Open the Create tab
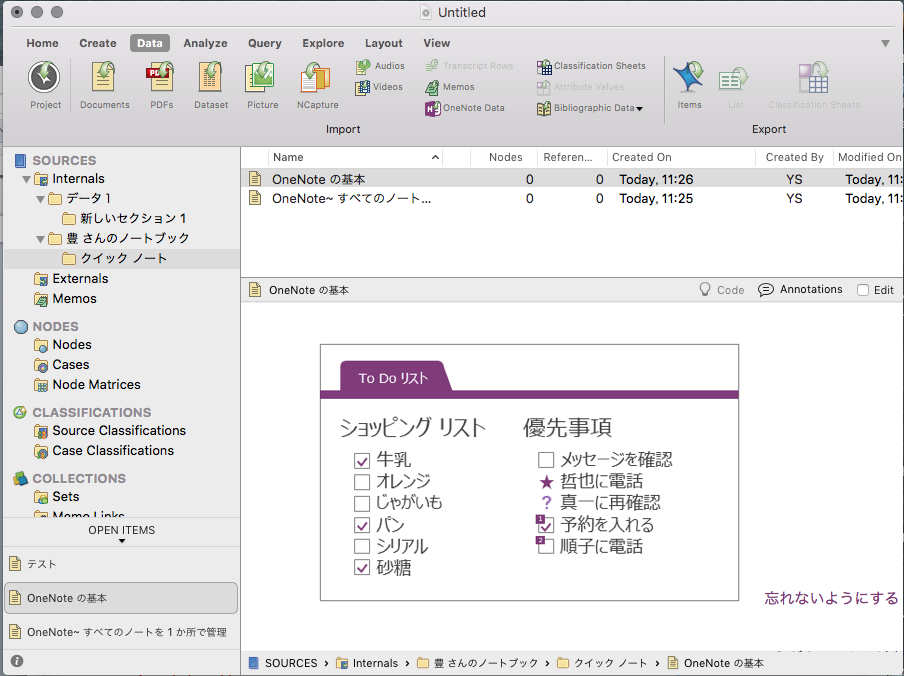 [97, 43]
